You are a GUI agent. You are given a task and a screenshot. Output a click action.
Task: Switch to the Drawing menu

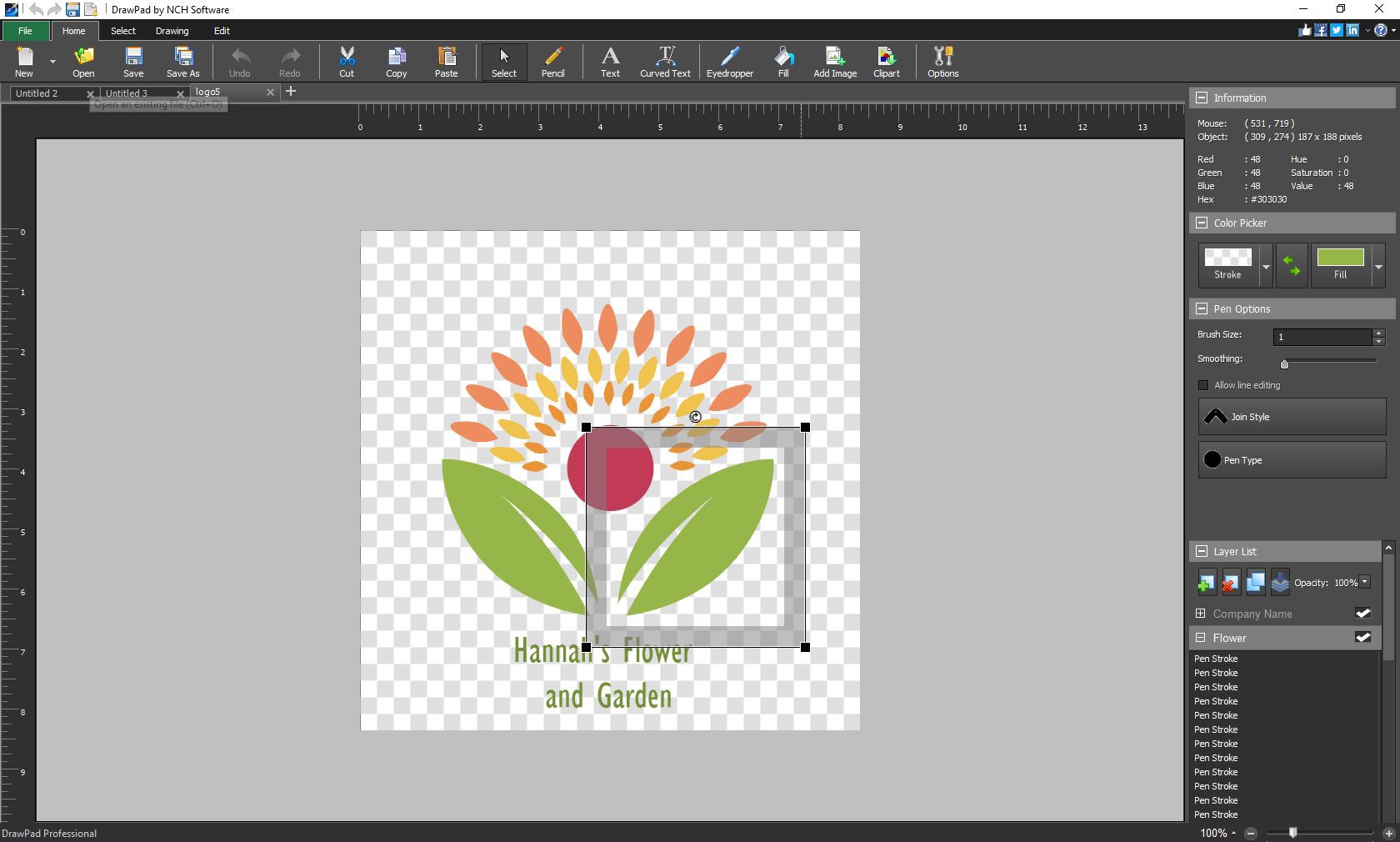[x=172, y=31]
